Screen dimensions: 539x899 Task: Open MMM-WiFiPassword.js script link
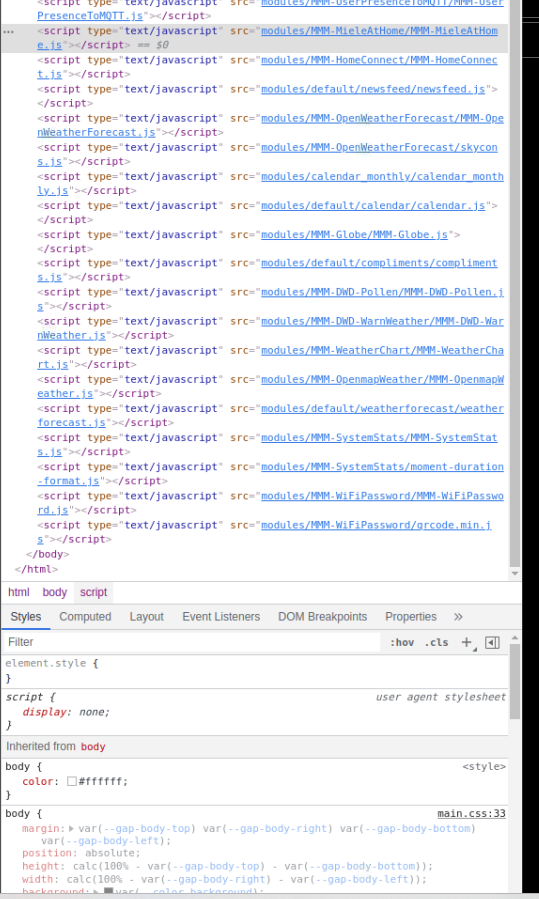point(382,496)
